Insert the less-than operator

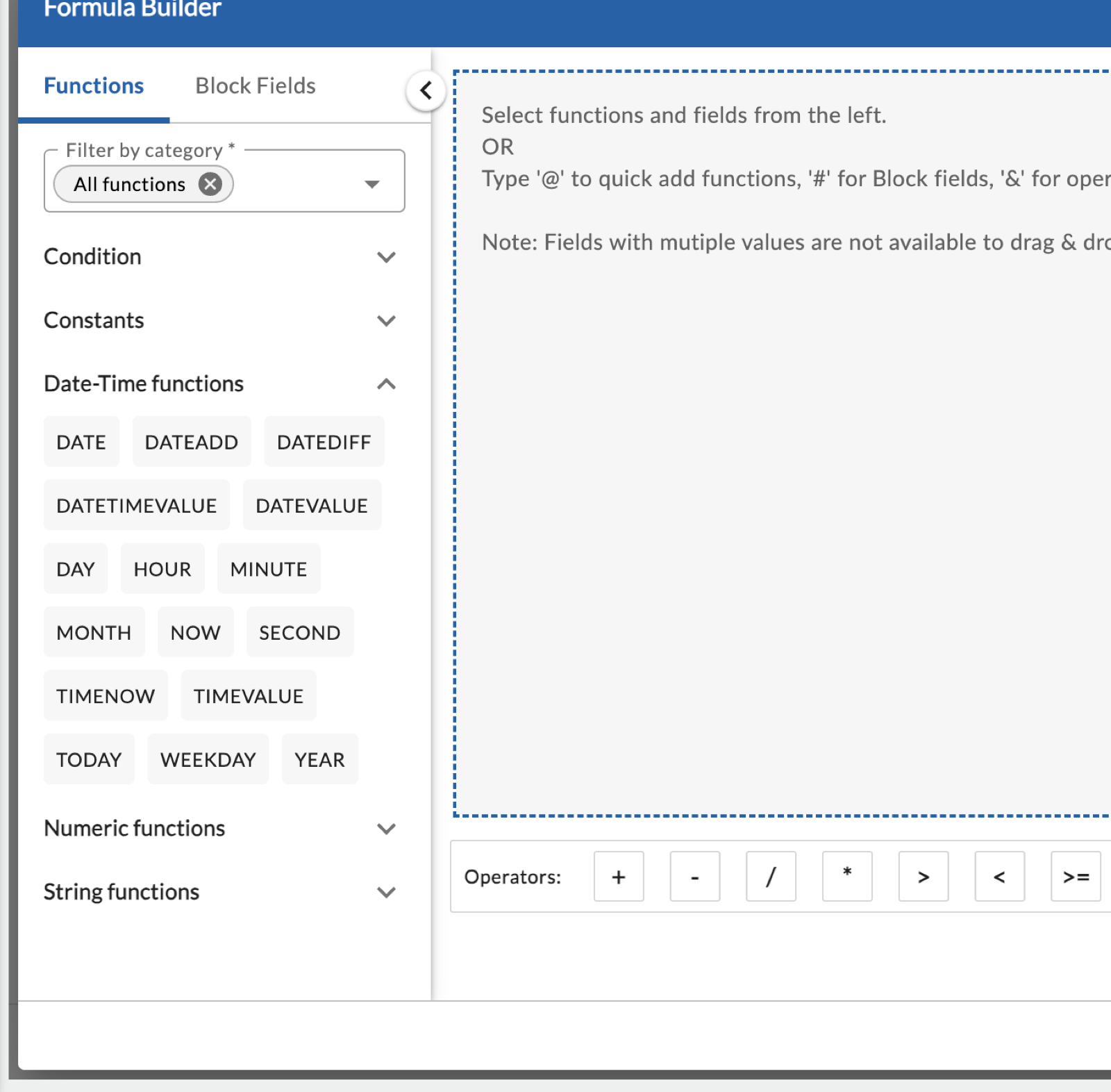(x=999, y=877)
